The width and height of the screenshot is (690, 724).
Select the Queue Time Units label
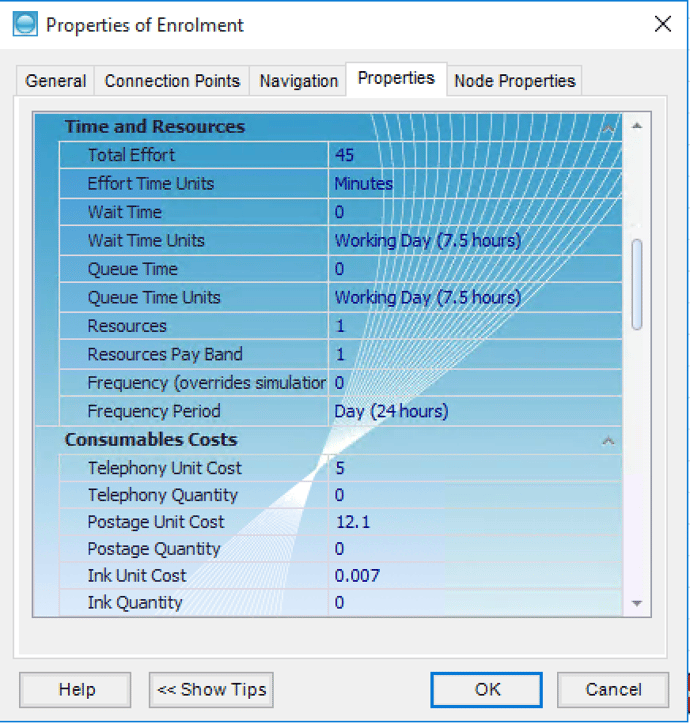click(x=154, y=298)
